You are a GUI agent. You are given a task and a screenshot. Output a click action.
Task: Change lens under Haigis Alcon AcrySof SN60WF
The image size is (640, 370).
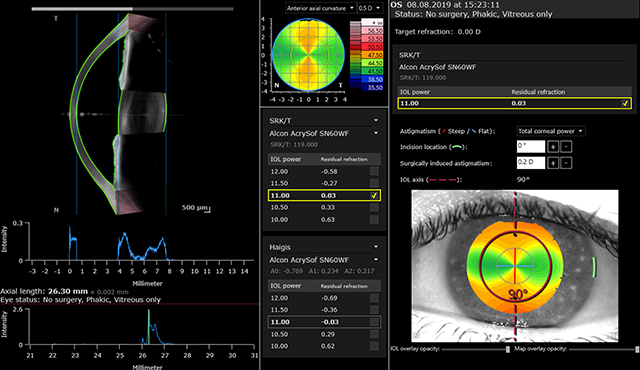(x=376, y=259)
